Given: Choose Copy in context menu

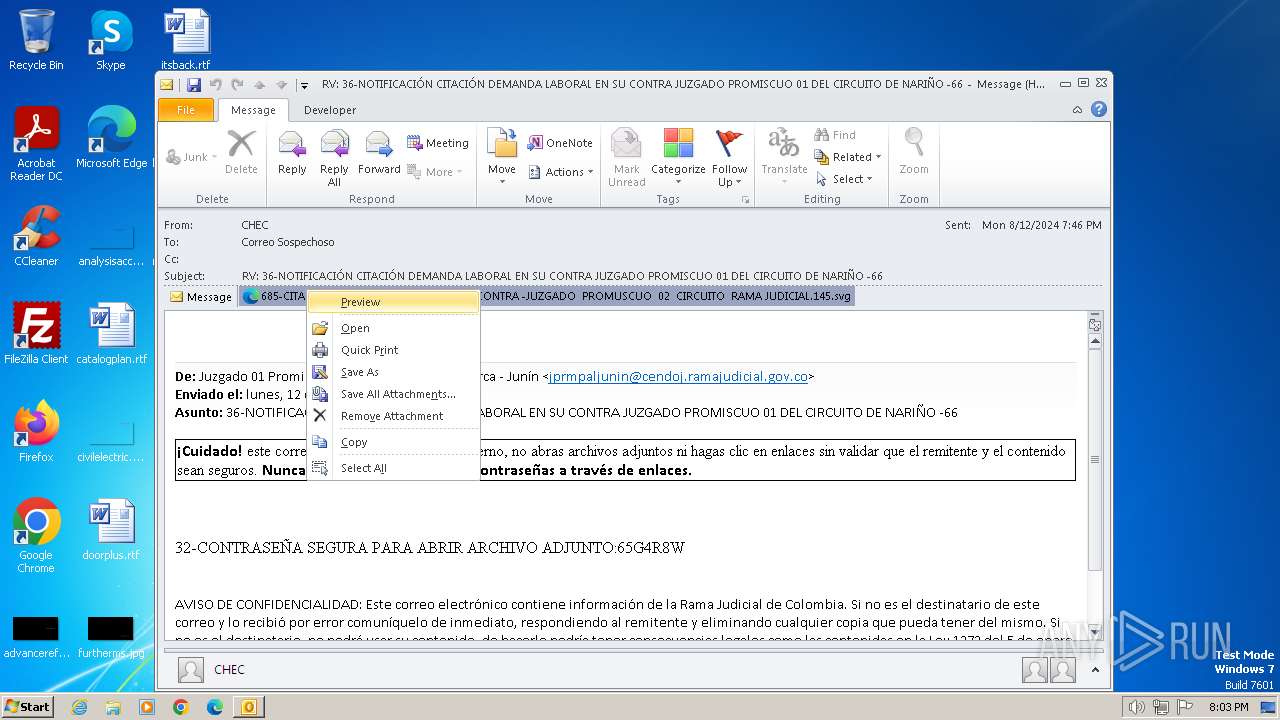Looking at the screenshot, I should point(393,442).
